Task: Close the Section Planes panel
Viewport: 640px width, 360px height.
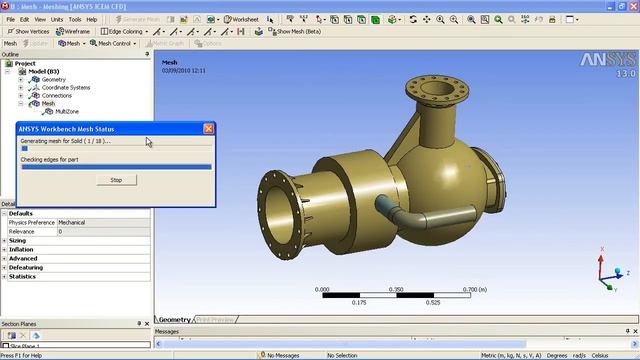Action: point(147,324)
